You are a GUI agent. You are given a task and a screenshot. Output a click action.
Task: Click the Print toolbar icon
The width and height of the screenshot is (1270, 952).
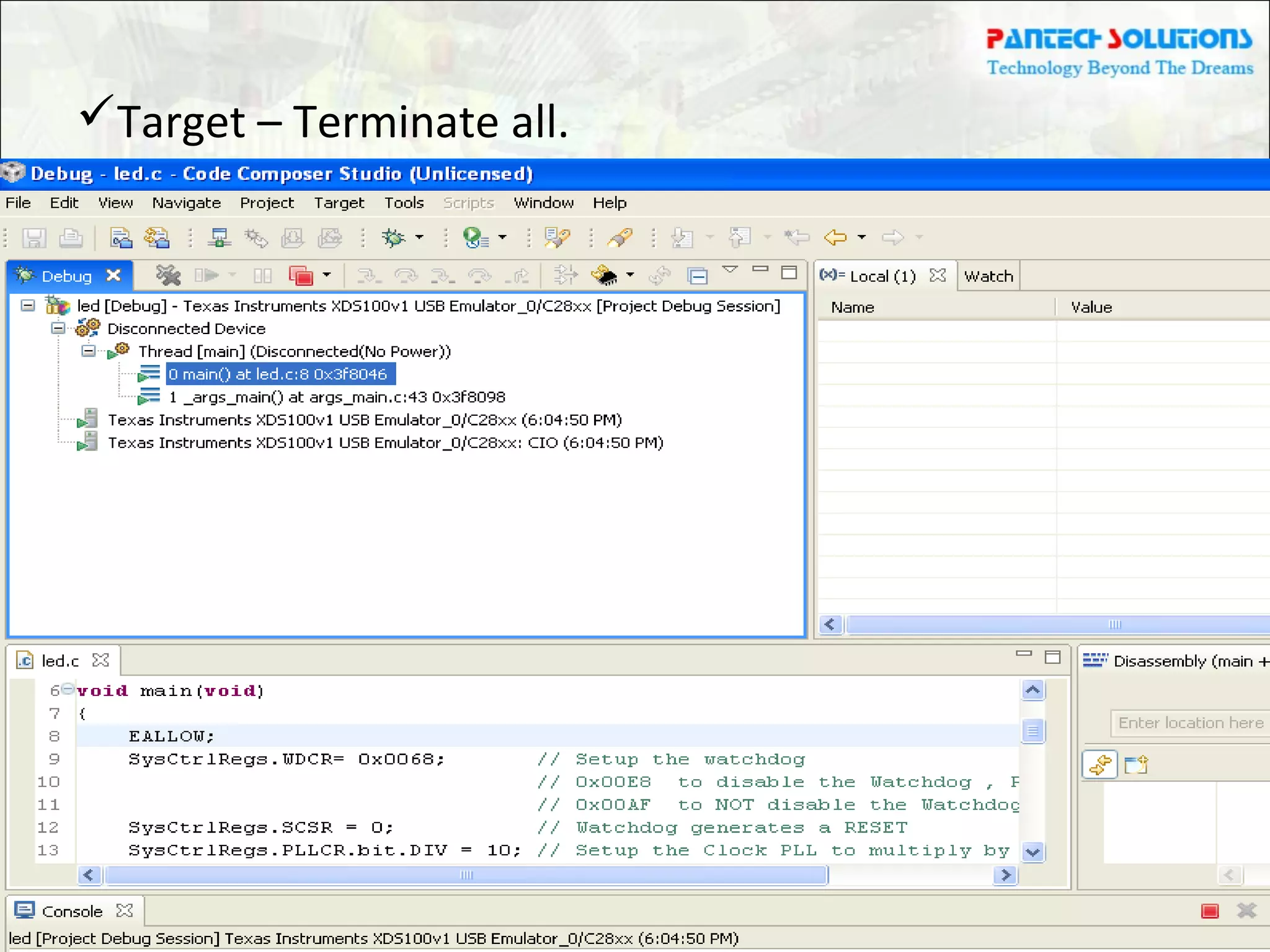coord(71,238)
